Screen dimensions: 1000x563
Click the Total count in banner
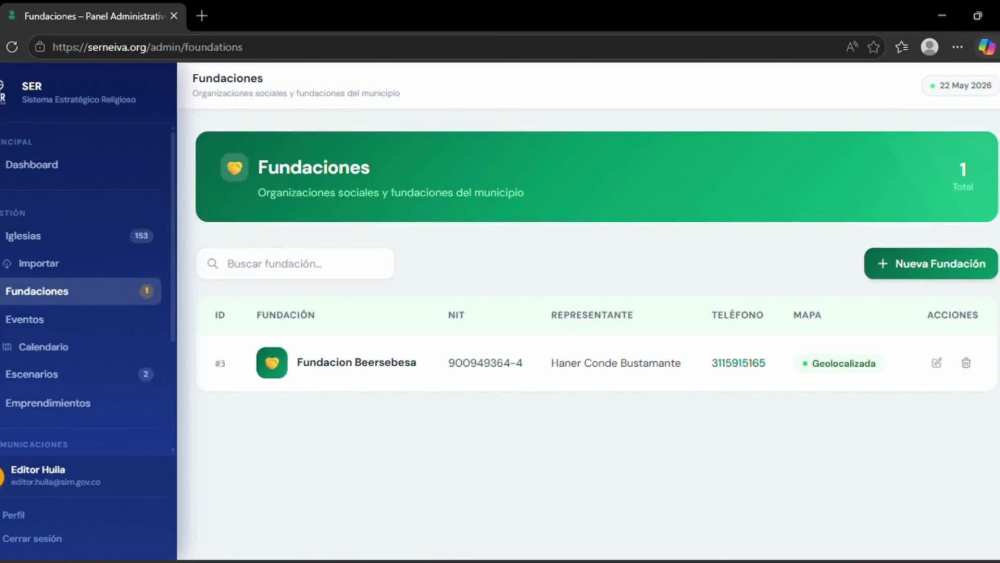tap(962, 175)
